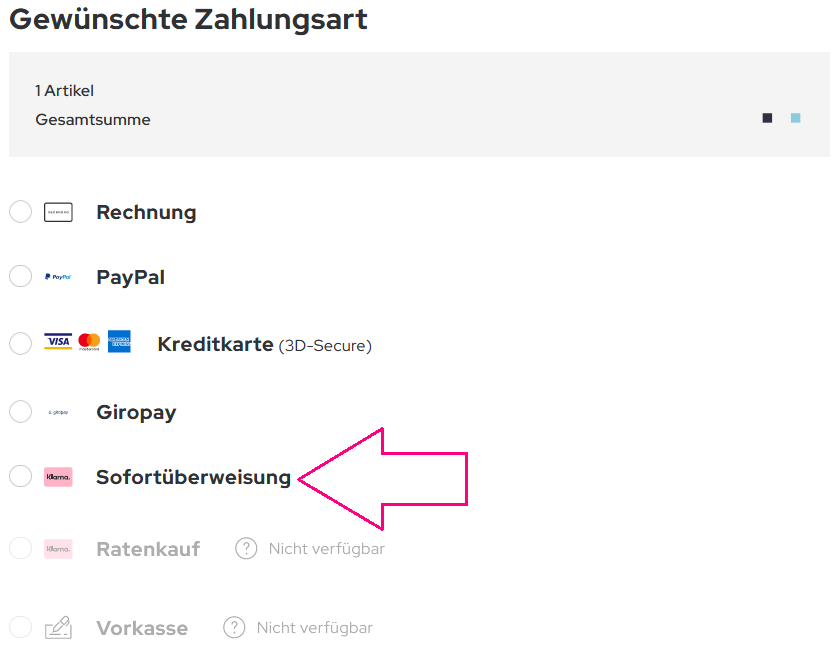Click the Visa card logo
The width and height of the screenshot is (838, 670).
(58, 343)
